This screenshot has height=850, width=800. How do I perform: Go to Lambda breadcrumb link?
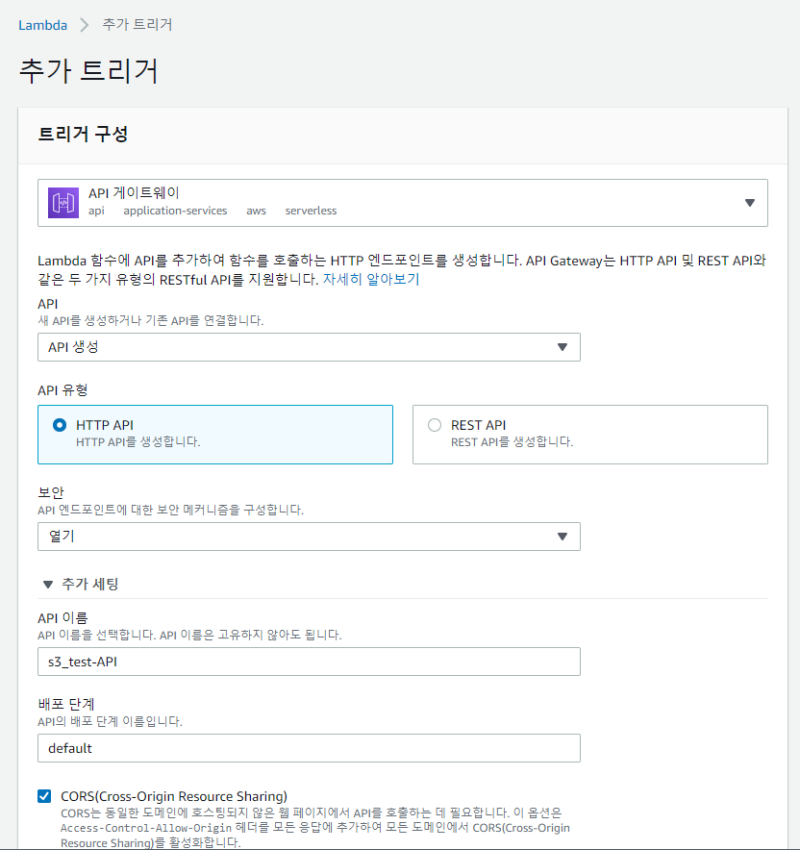(43, 25)
